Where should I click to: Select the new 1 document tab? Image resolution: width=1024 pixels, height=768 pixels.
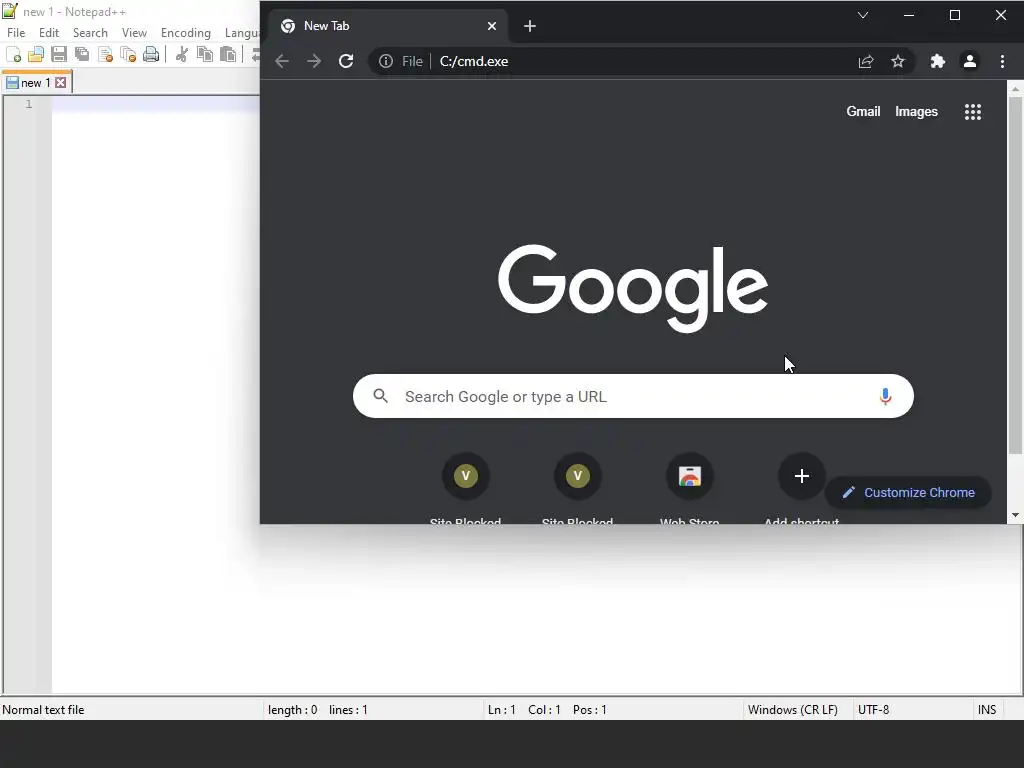(36, 83)
